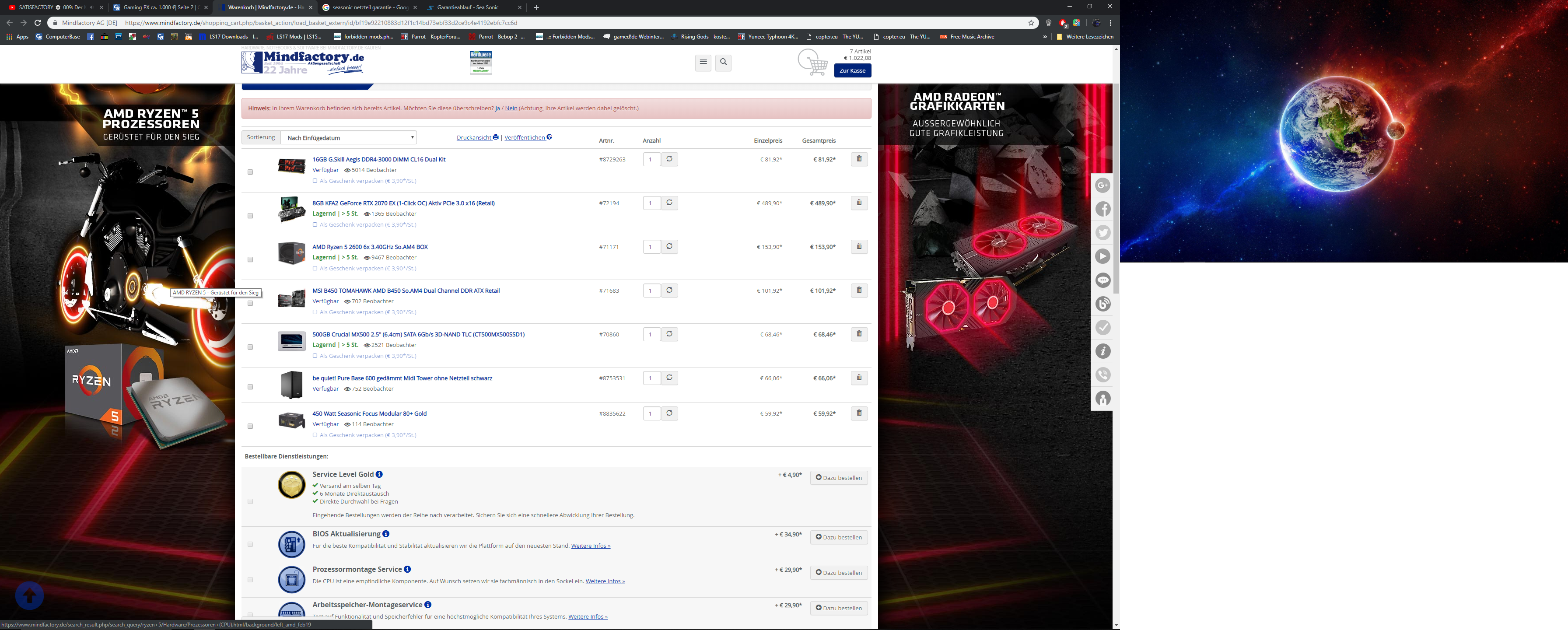Image resolution: width=1568 pixels, height=630 pixels.
Task: Refresh quantity for KFA2 RTX 2070
Action: (x=669, y=203)
